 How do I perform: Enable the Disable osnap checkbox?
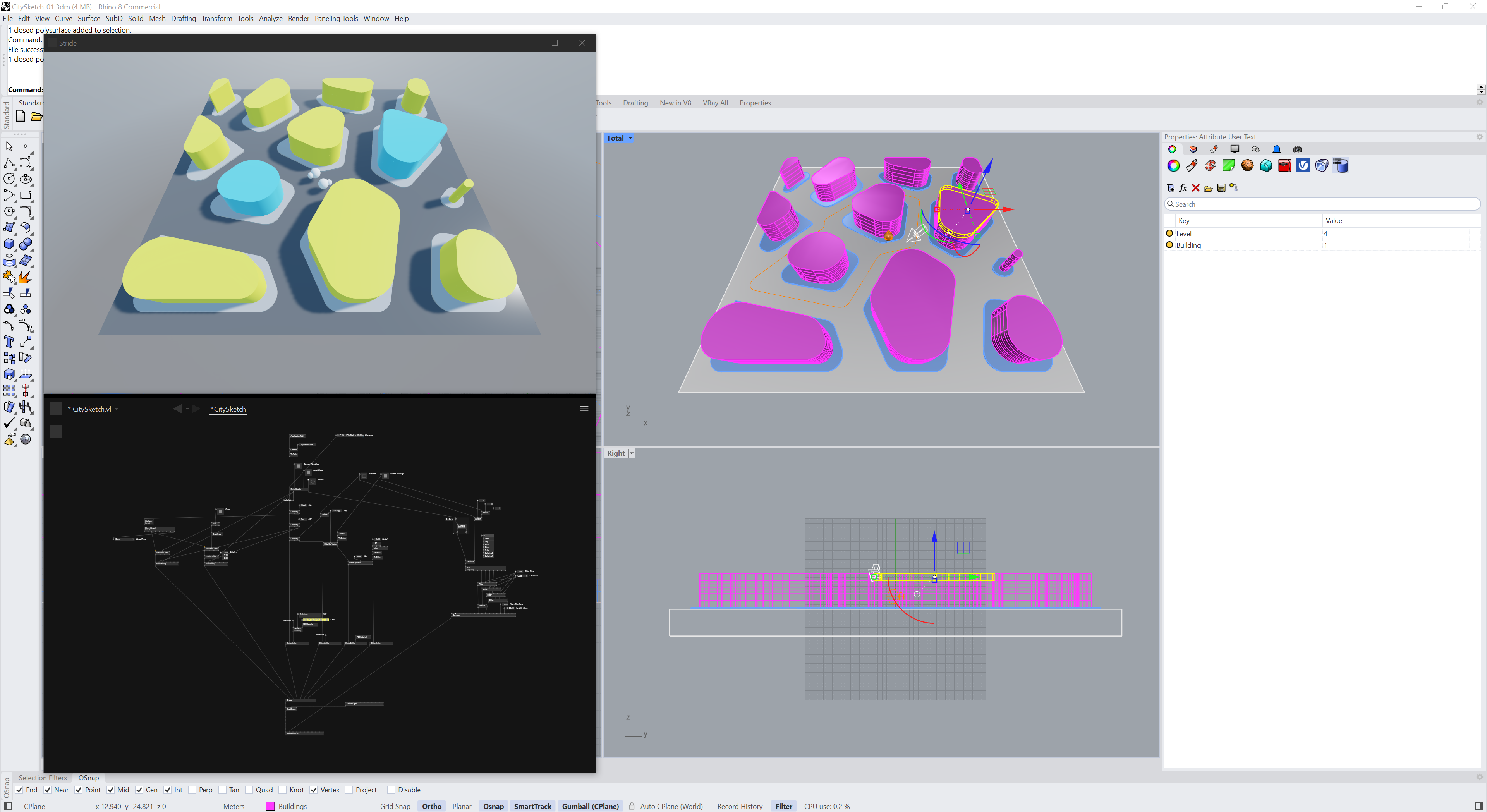pyautogui.click(x=391, y=790)
